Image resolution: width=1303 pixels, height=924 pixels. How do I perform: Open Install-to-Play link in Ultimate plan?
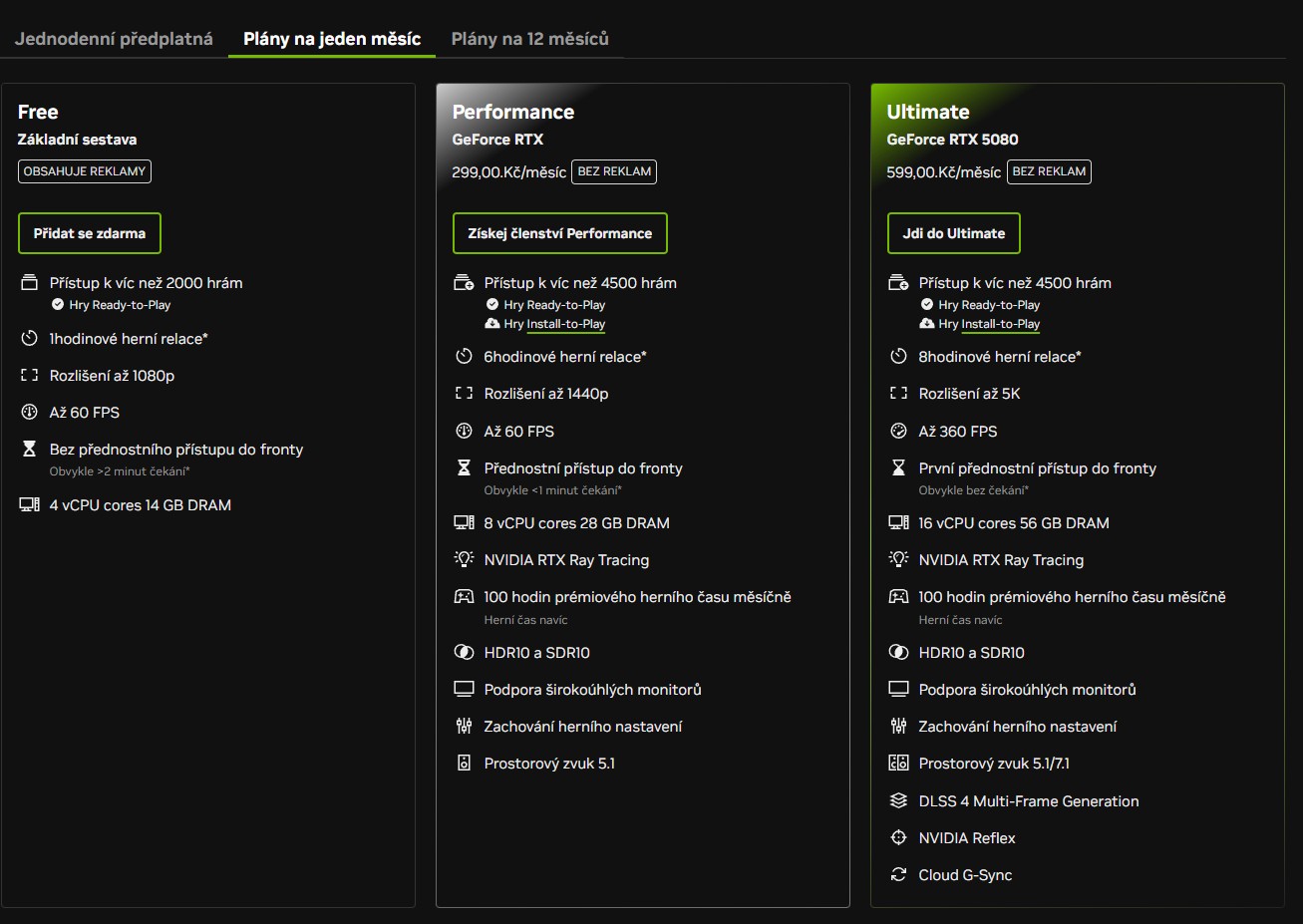(x=1000, y=324)
